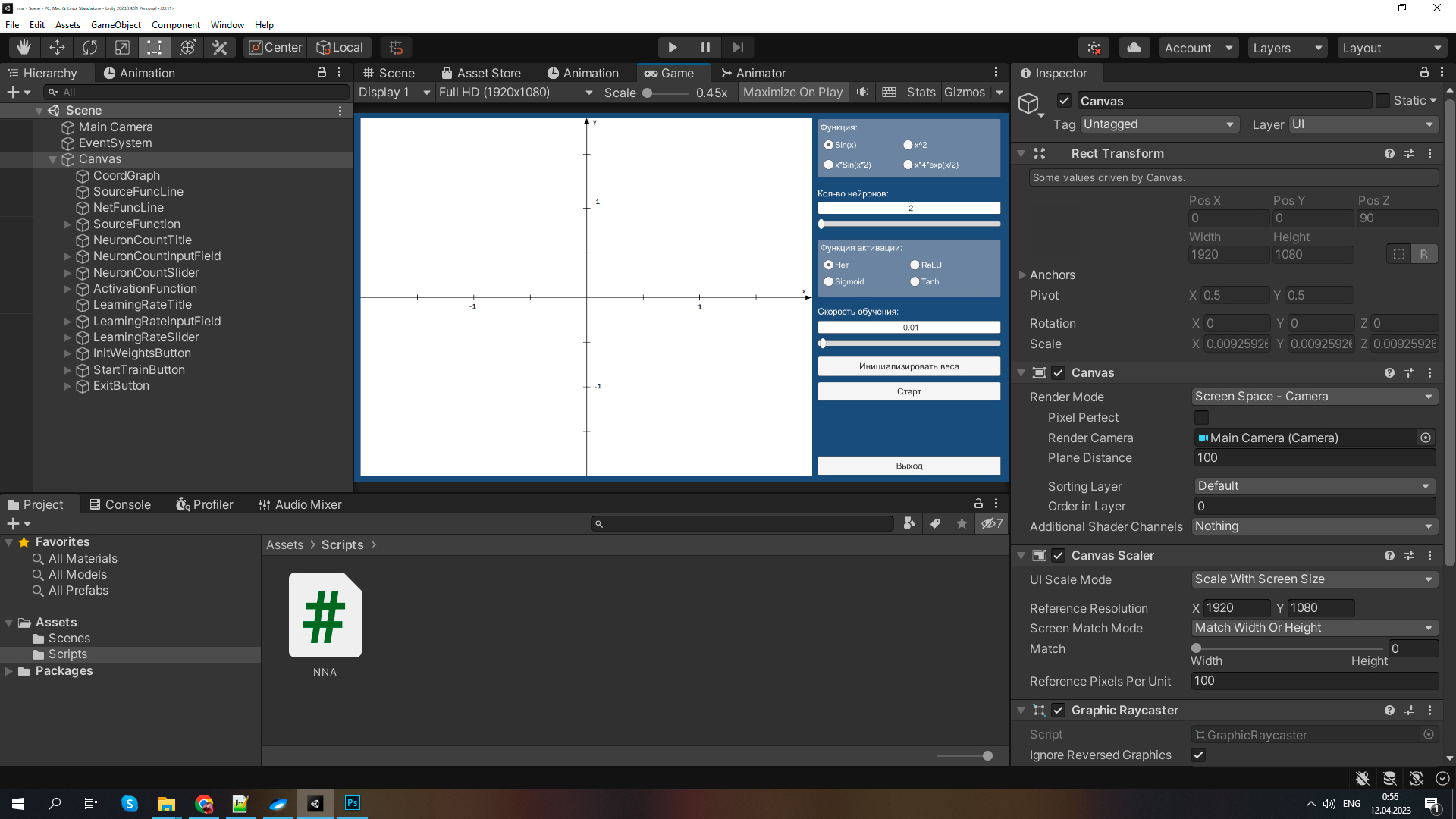This screenshot has width=1456, height=819.
Task: Open Screen Match Mode dropdown
Action: (x=1314, y=628)
